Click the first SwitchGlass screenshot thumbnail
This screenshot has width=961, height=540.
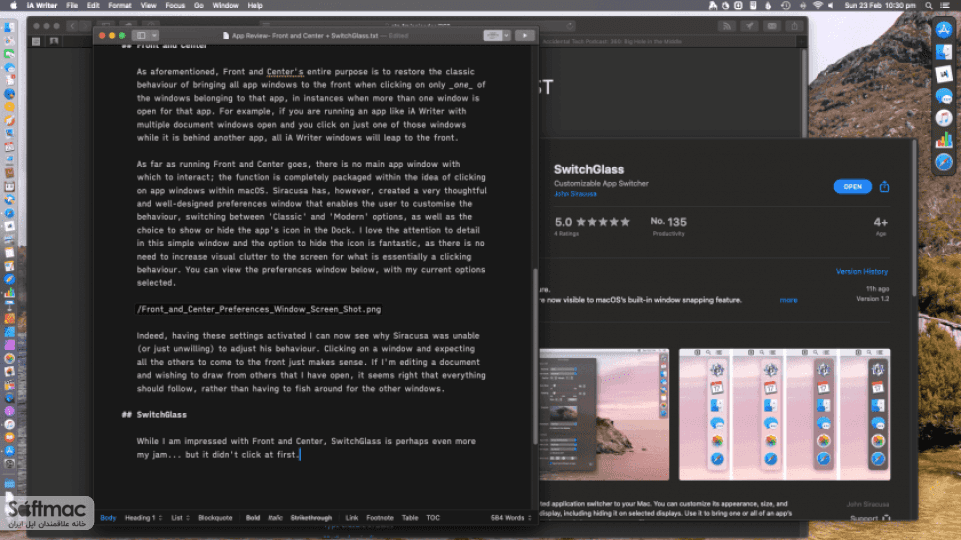[604, 414]
